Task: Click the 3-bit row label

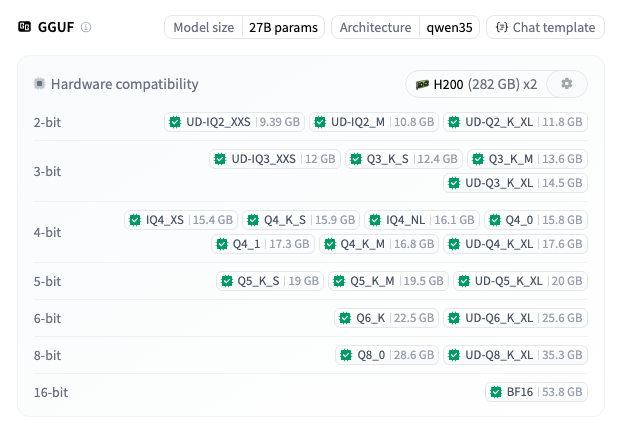Action: click(x=47, y=171)
